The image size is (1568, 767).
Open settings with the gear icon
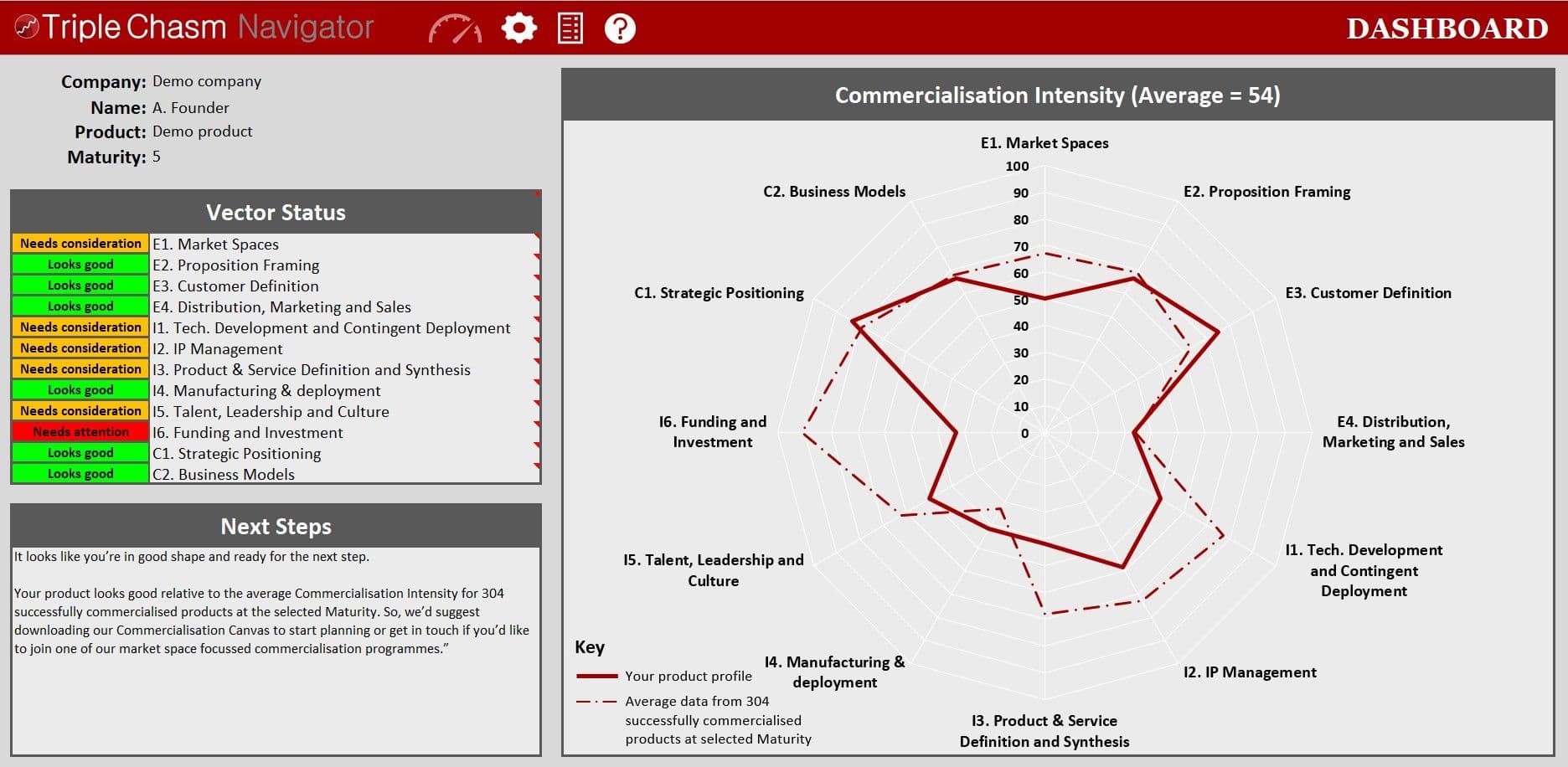pyautogui.click(x=518, y=28)
